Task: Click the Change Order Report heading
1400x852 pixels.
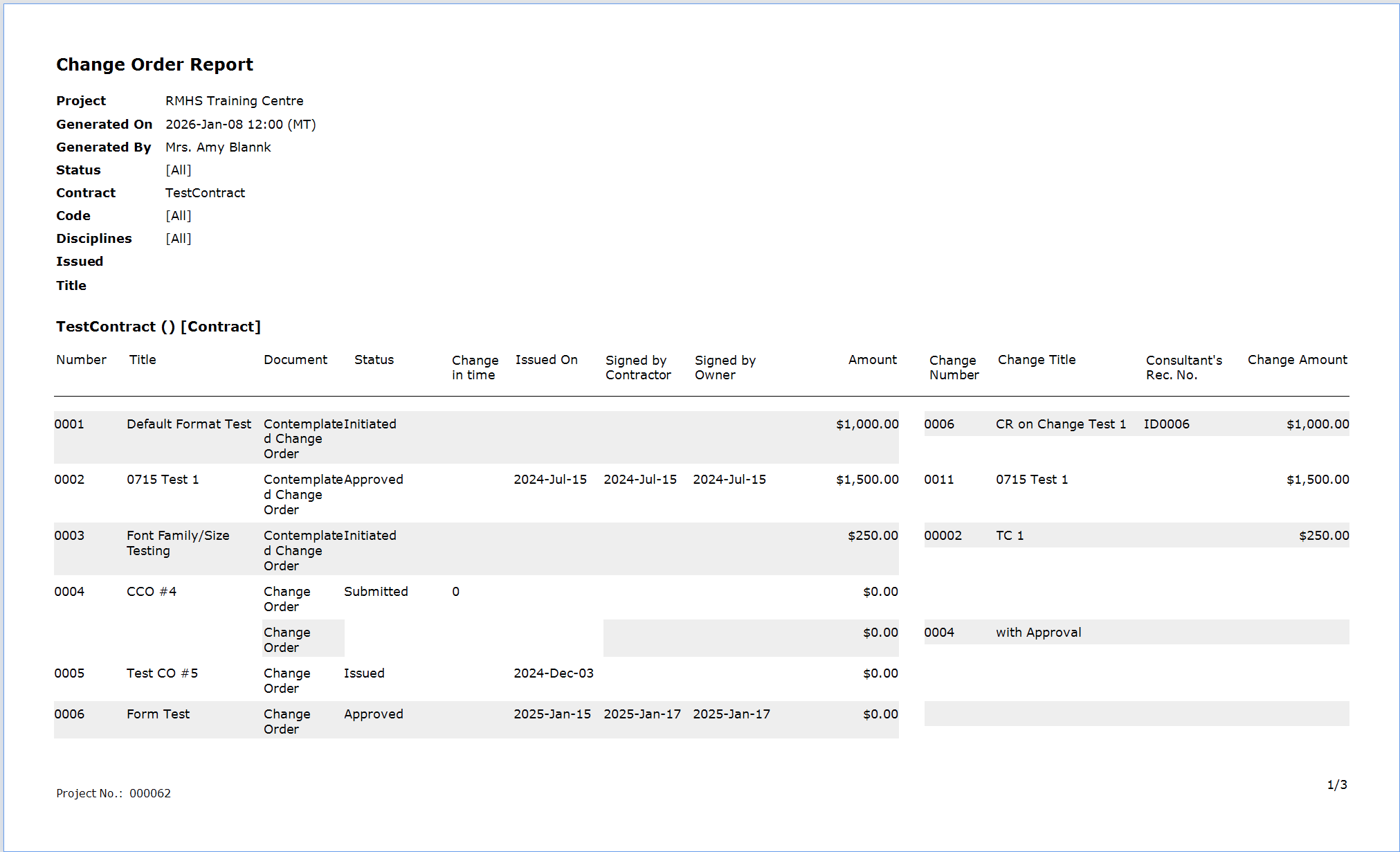Action: tap(154, 64)
